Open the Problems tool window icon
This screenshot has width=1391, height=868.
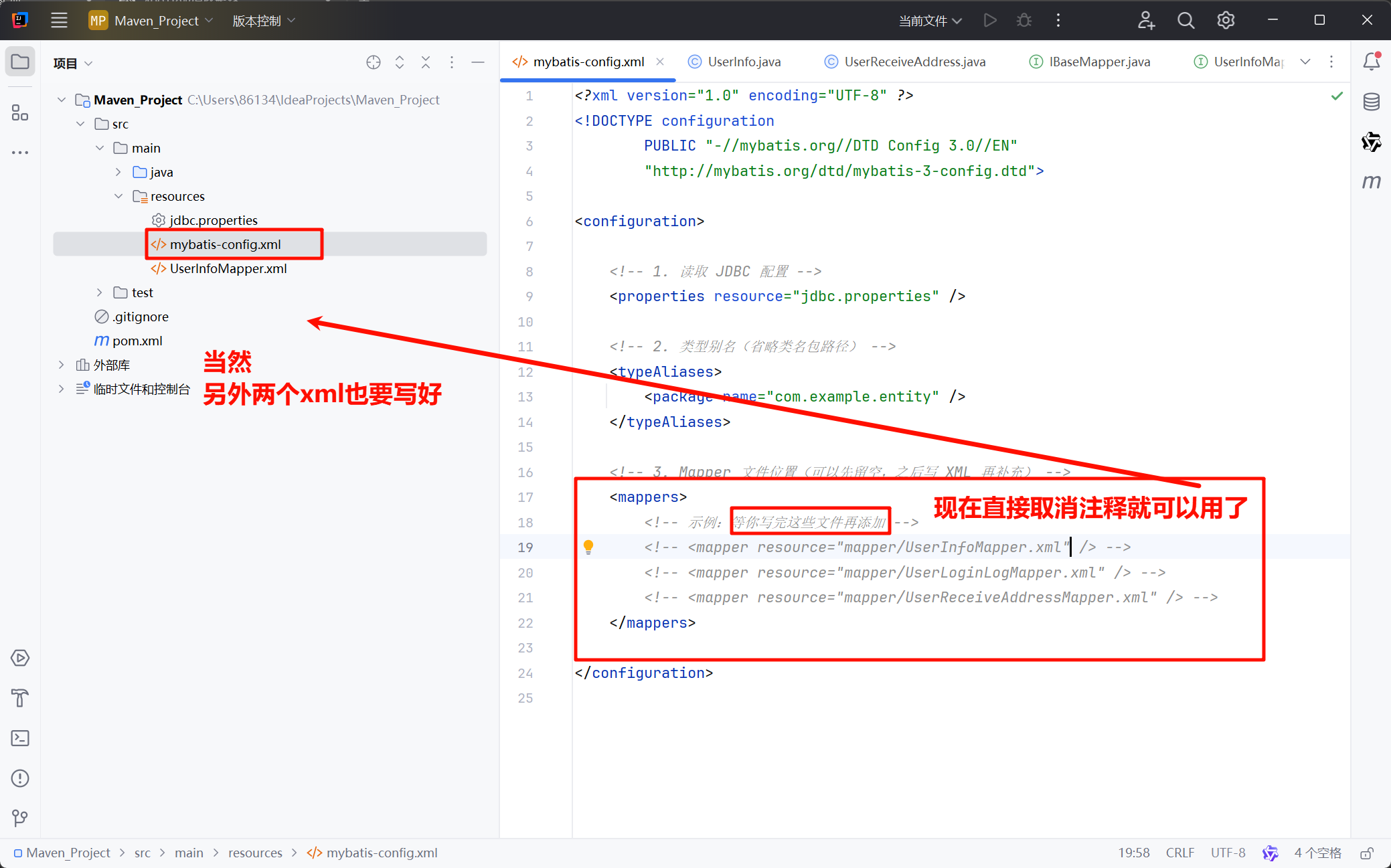click(x=20, y=778)
